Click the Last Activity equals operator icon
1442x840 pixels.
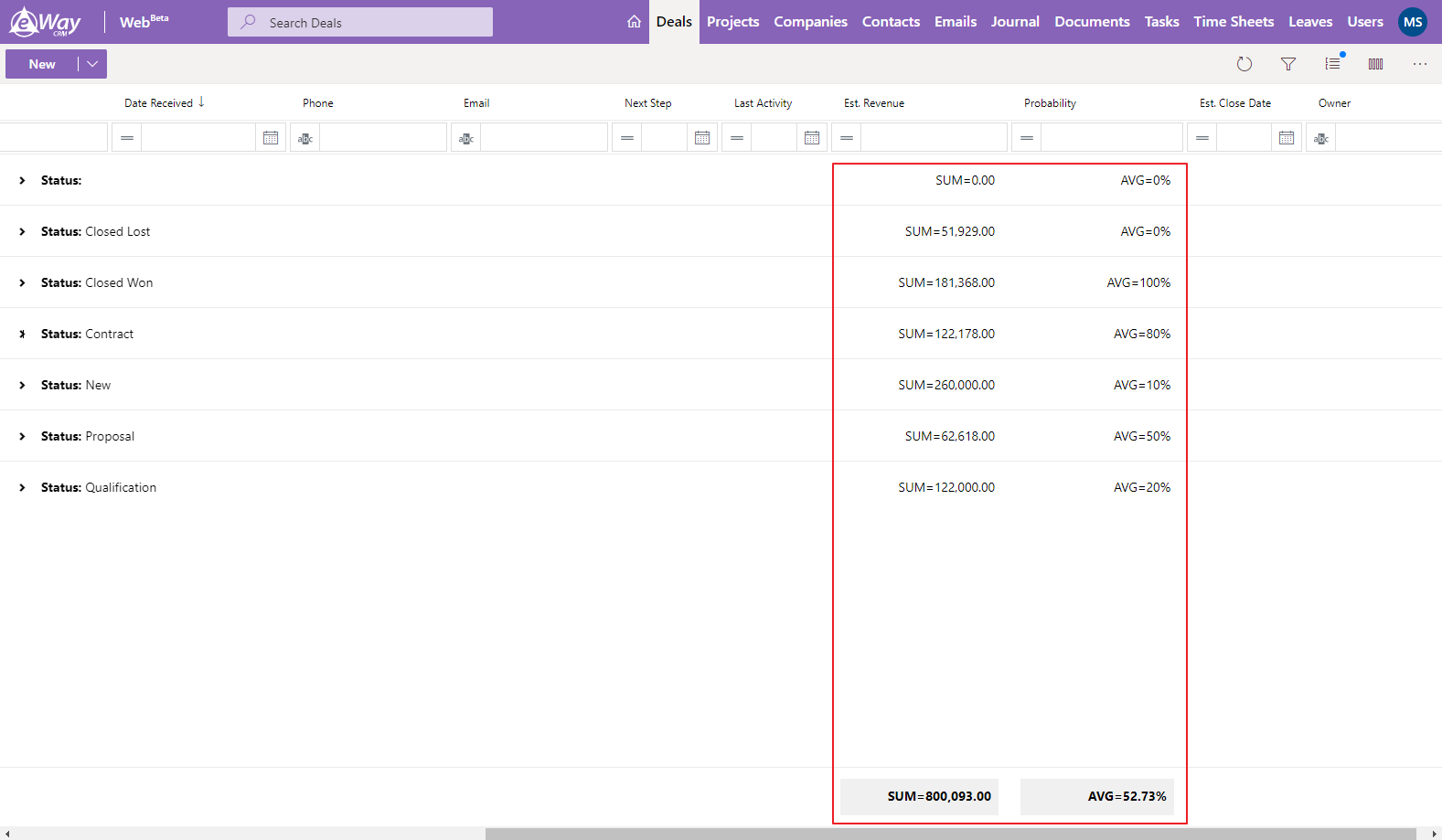[x=737, y=138]
